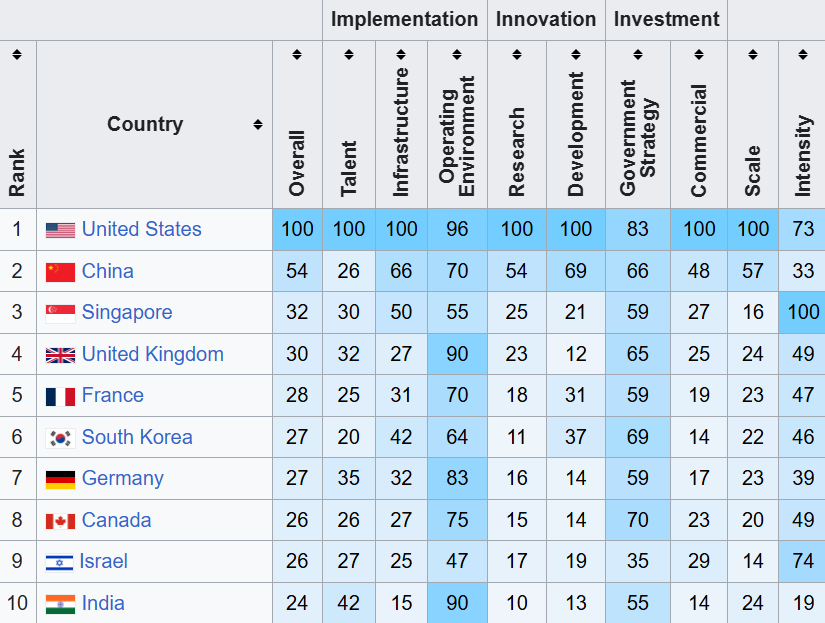This screenshot has height=623, width=825.
Task: Open the France country link
Action: pyautogui.click(x=112, y=396)
